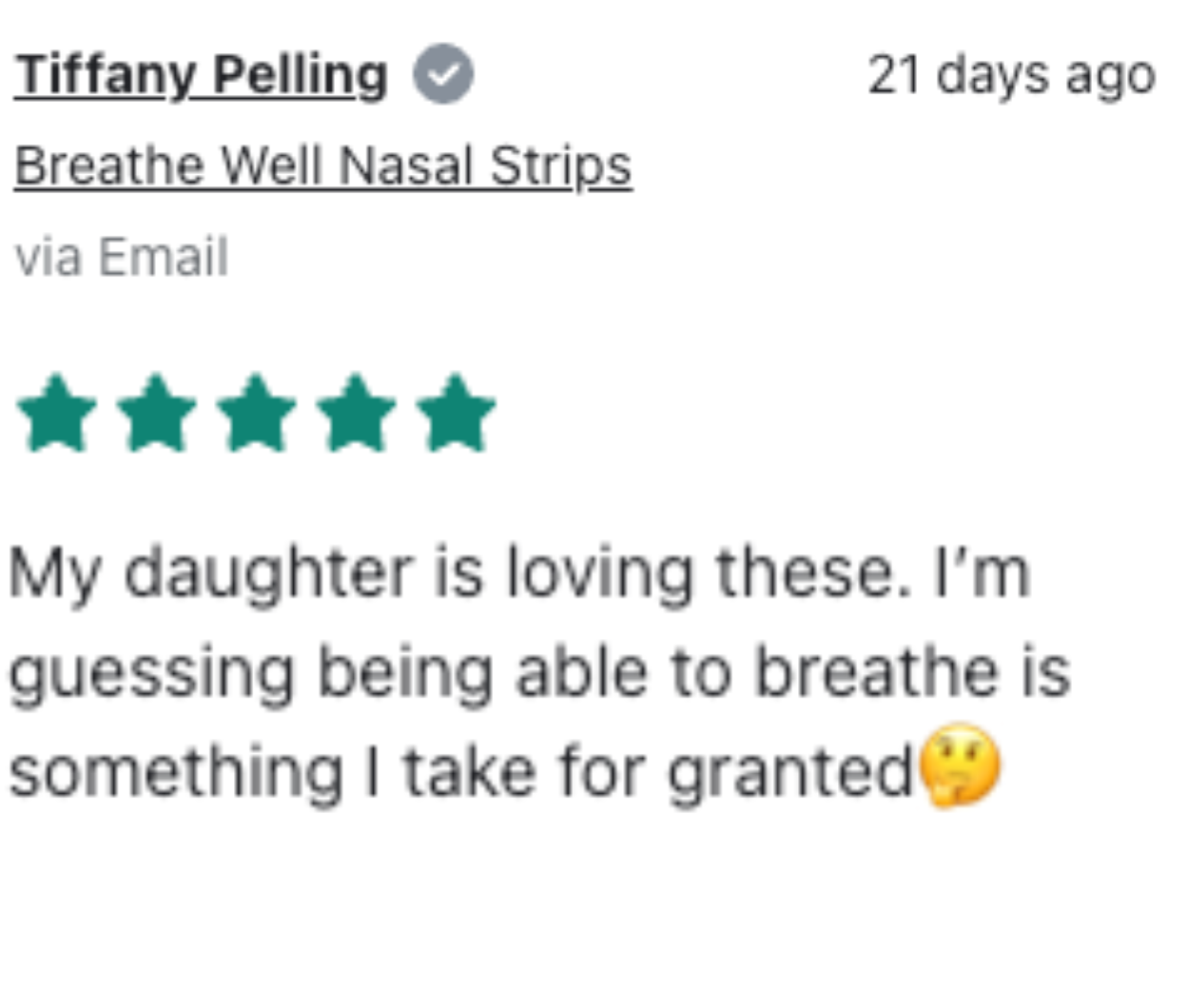Screen dimensions: 1188x1008
Task: Click the second green rating star
Action: pyautogui.click(x=156, y=413)
